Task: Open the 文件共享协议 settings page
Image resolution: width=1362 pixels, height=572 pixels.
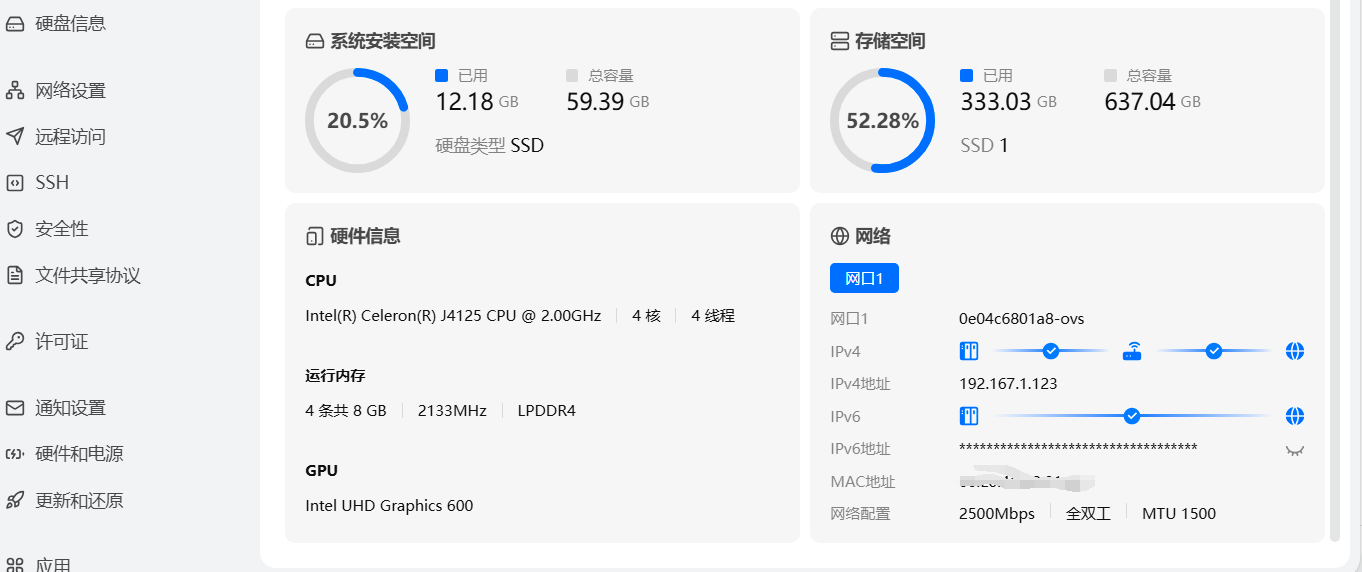Action: (87, 276)
